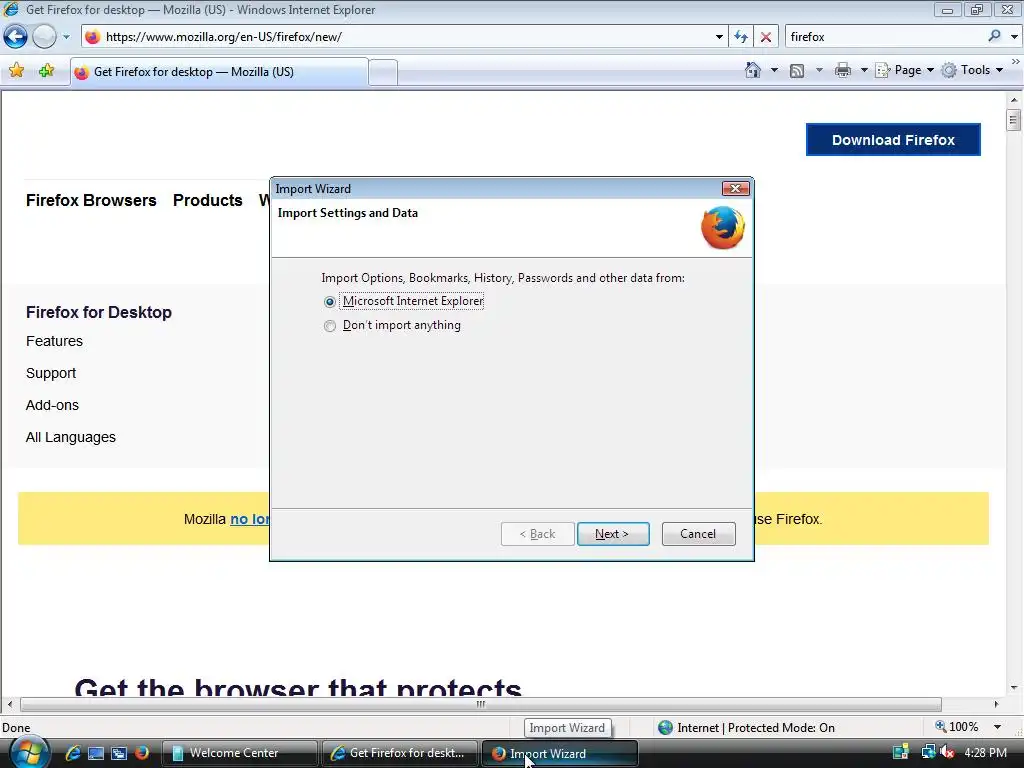Click the Home icon in toolbar
1024x768 pixels.
tap(753, 70)
